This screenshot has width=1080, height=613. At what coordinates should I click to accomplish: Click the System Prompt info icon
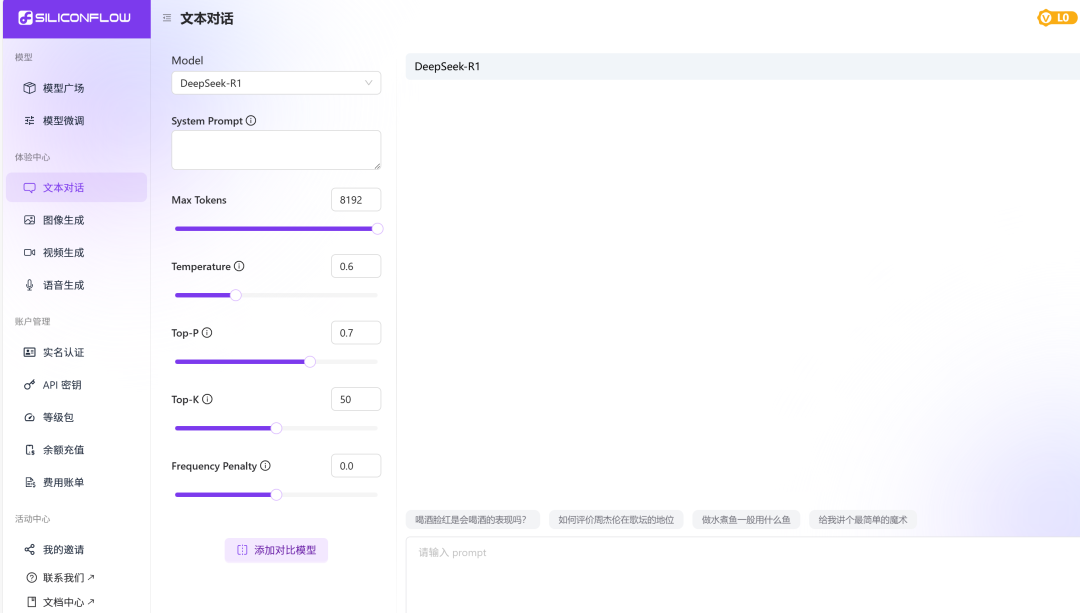click(251, 121)
